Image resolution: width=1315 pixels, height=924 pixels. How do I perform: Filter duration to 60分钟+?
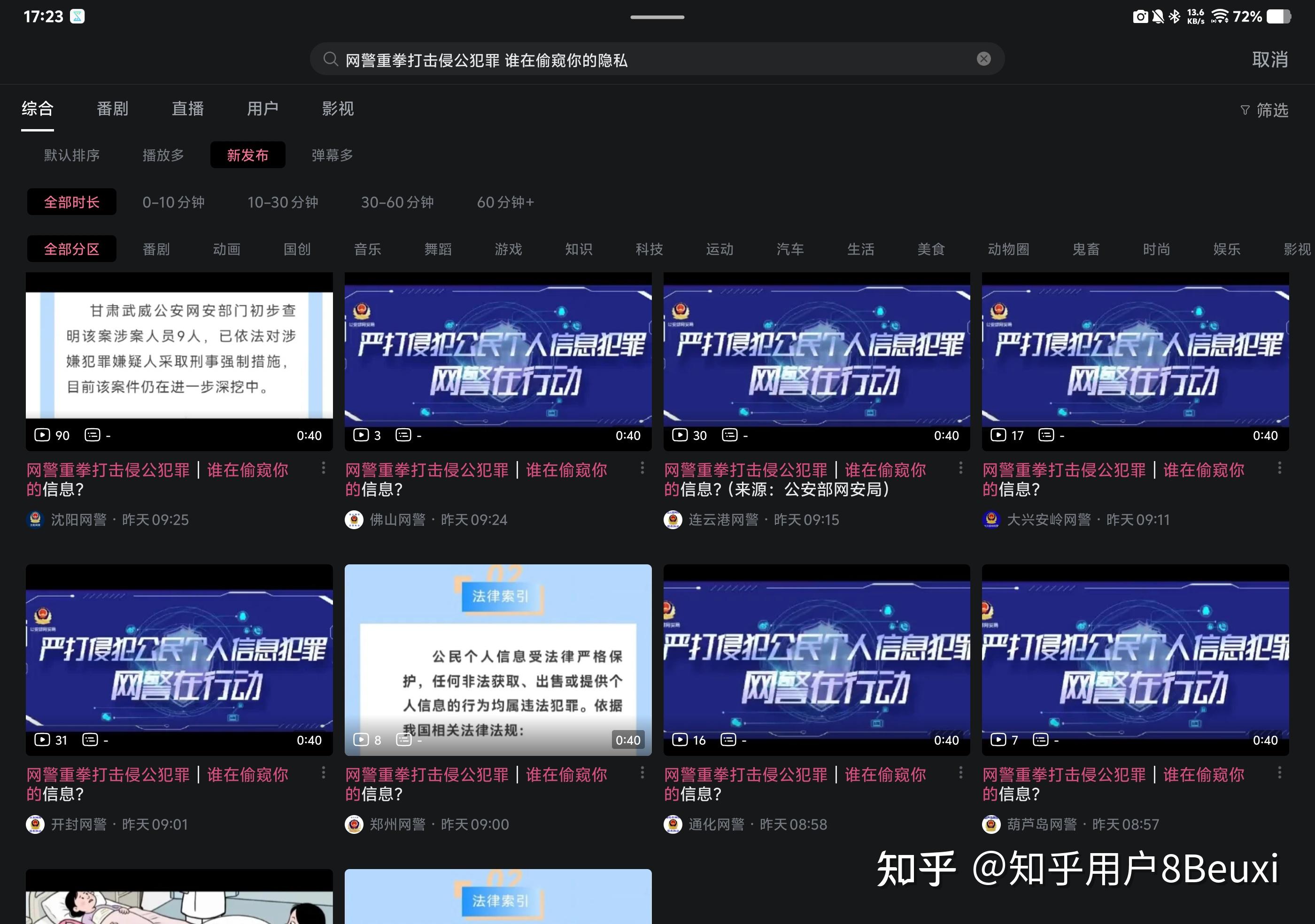point(506,202)
